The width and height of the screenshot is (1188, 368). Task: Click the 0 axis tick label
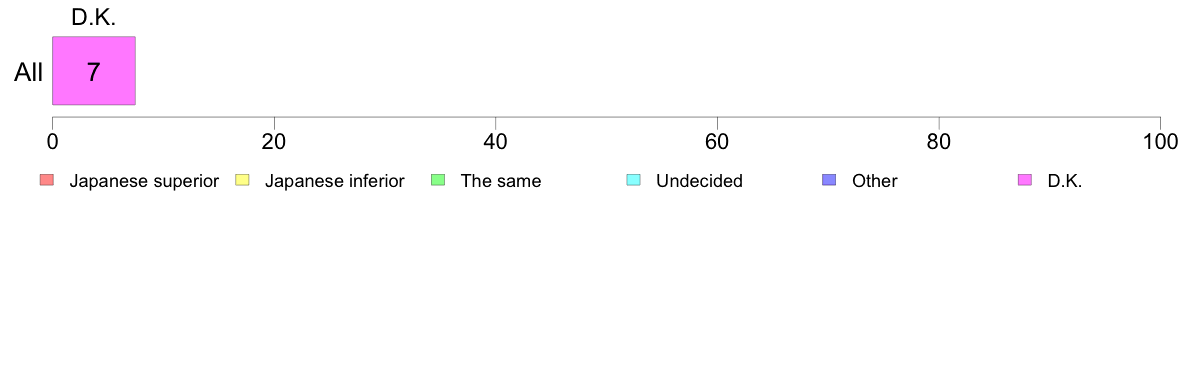(52, 141)
